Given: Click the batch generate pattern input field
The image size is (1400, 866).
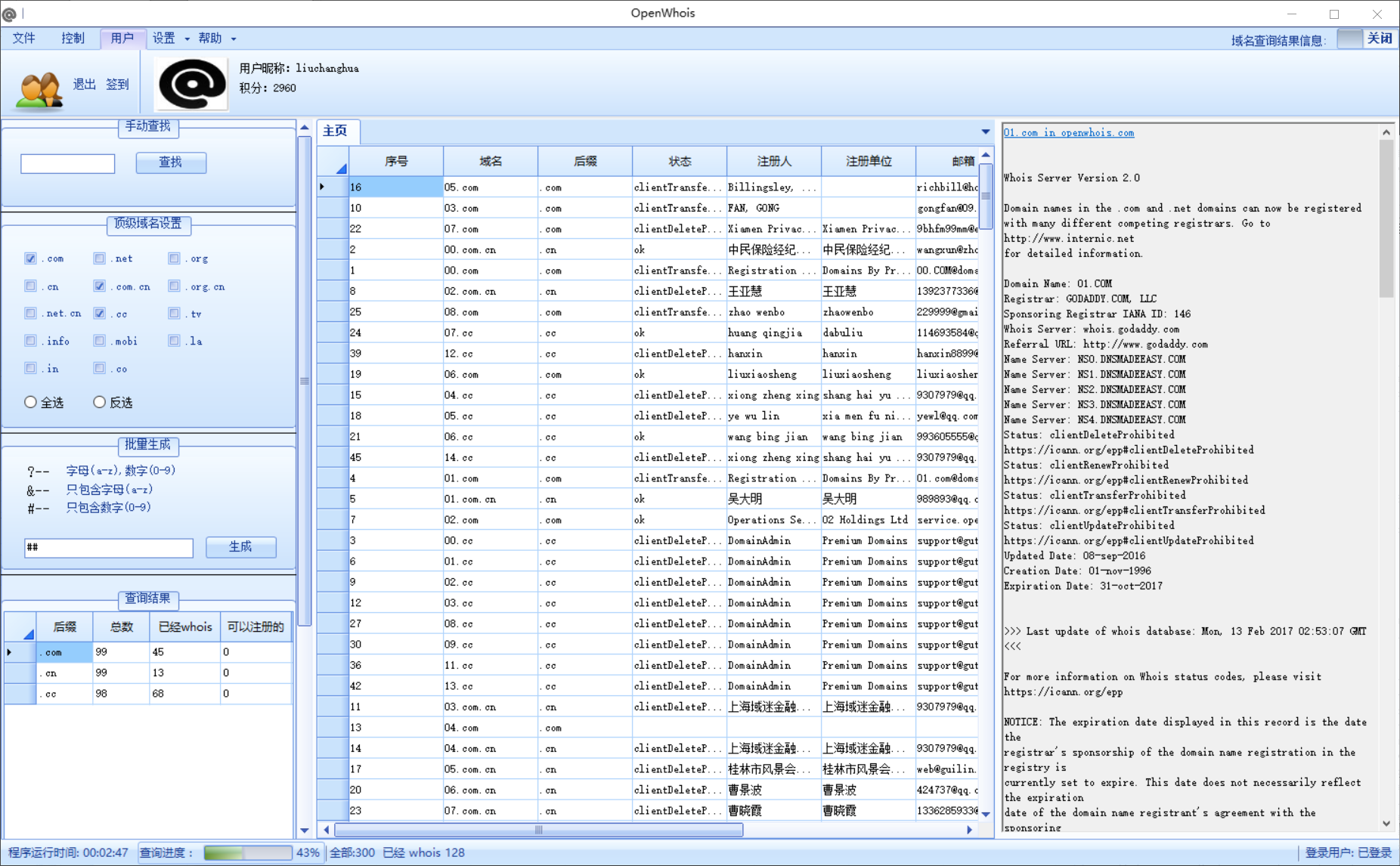Looking at the screenshot, I should [x=109, y=547].
